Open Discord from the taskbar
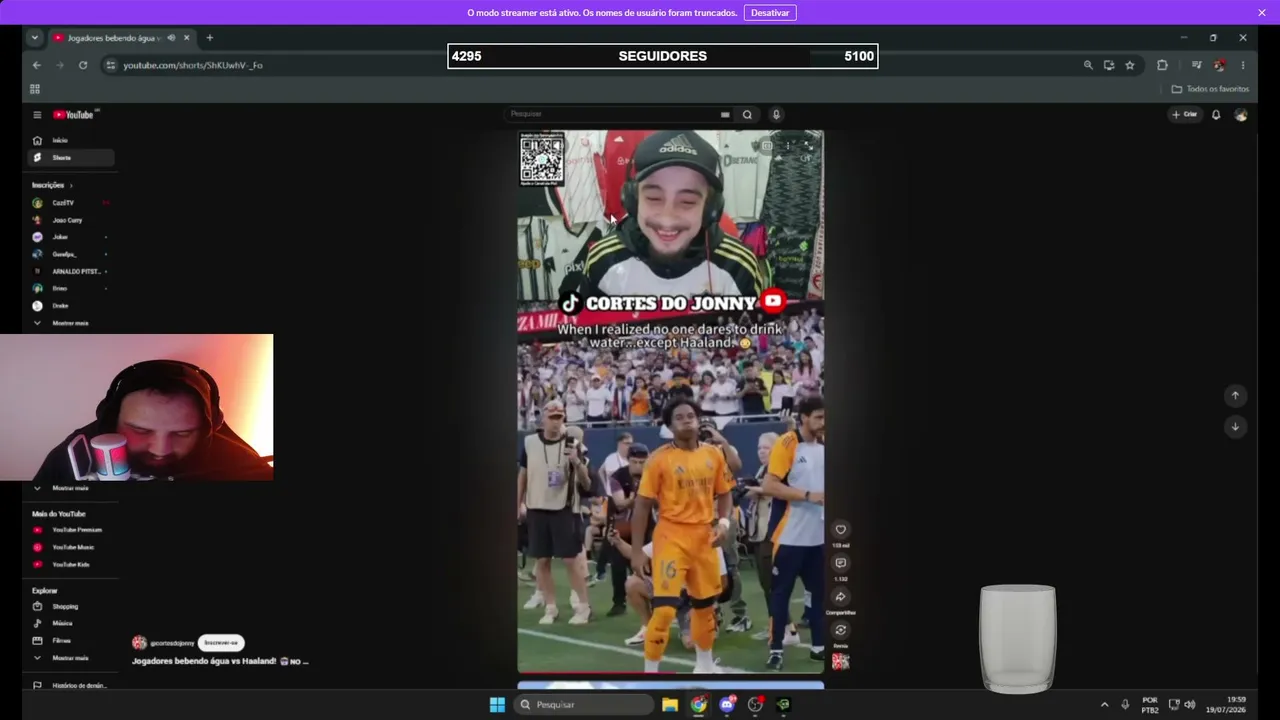The image size is (1280, 720). click(727, 705)
